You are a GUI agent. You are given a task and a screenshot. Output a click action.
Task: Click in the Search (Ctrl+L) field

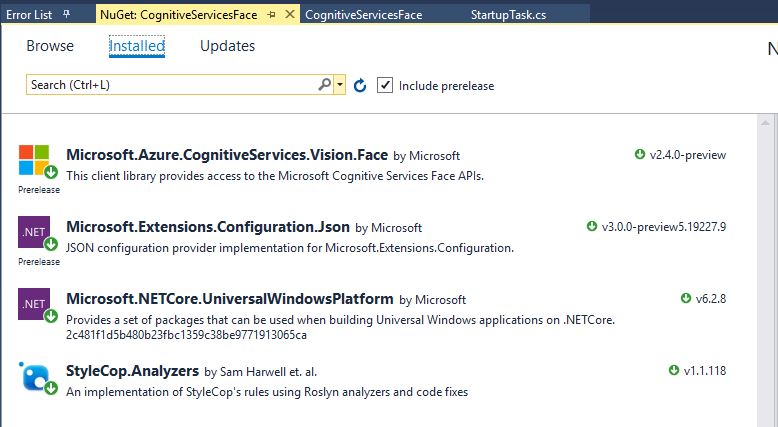coord(170,85)
